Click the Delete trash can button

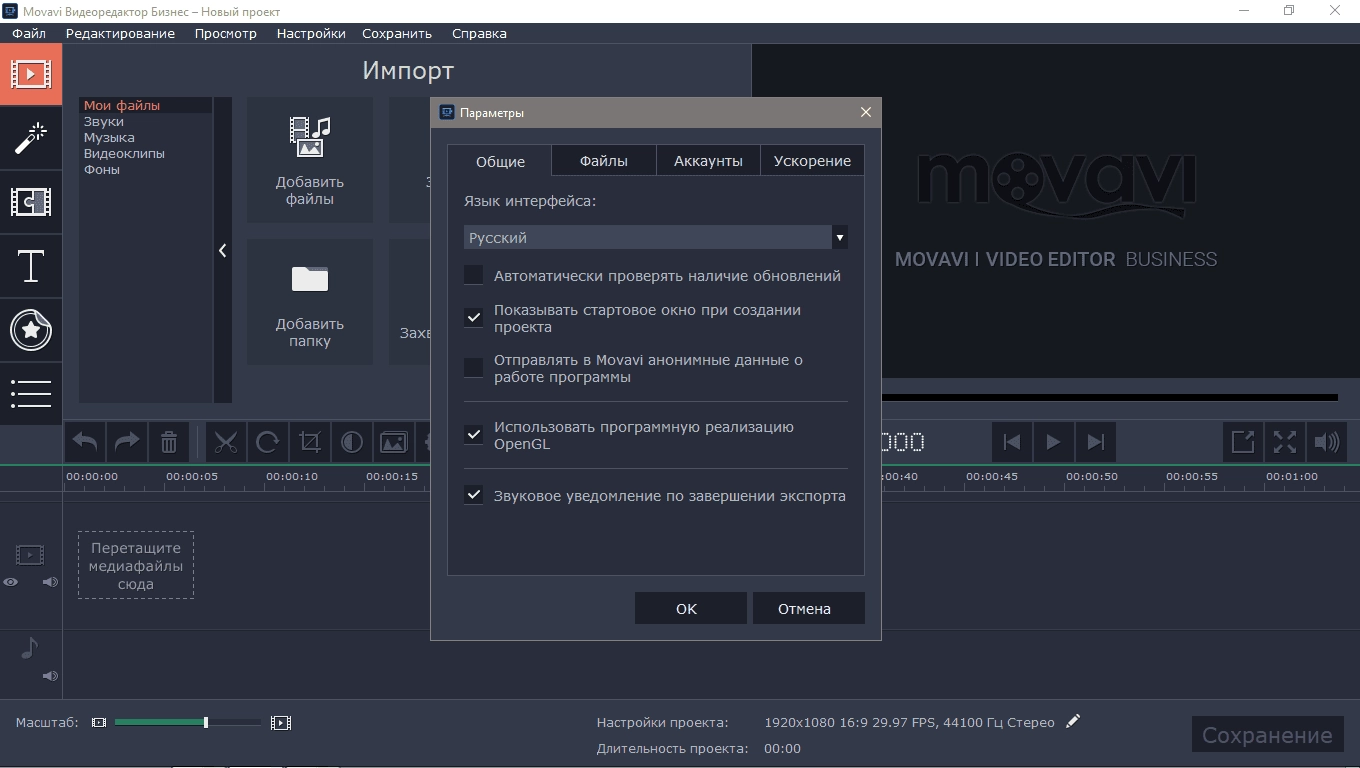coord(169,442)
